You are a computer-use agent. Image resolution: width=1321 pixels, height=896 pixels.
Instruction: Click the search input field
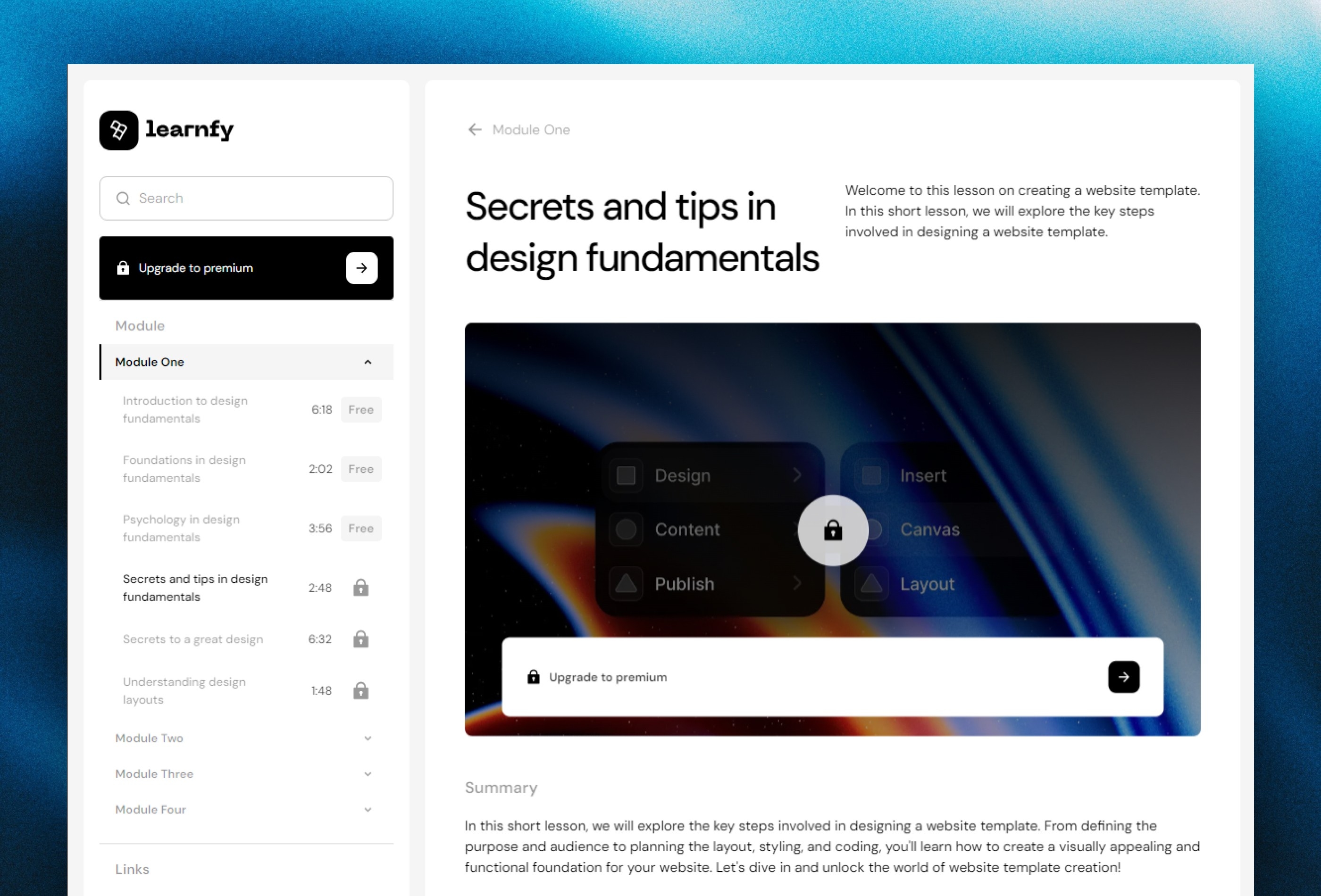(x=246, y=198)
